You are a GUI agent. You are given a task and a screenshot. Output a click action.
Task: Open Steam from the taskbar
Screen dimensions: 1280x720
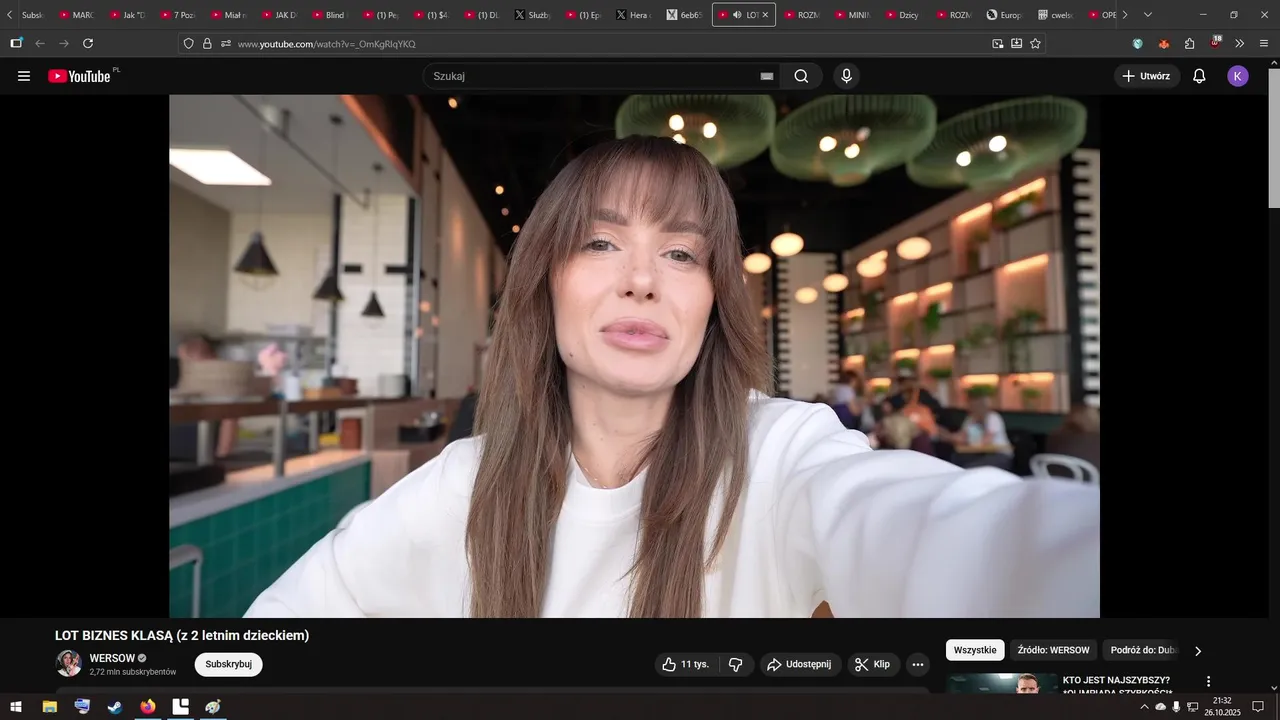115,707
